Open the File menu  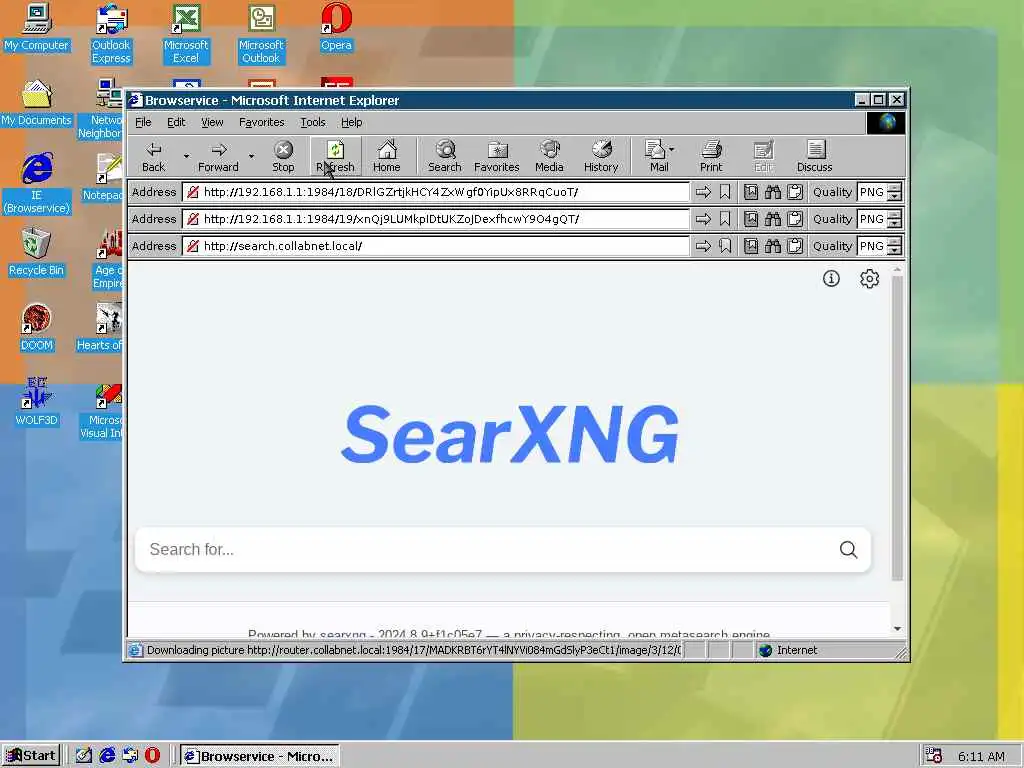[143, 122]
